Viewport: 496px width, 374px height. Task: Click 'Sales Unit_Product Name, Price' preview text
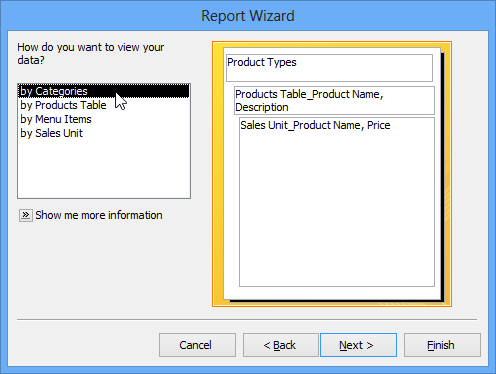pyautogui.click(x=315, y=125)
